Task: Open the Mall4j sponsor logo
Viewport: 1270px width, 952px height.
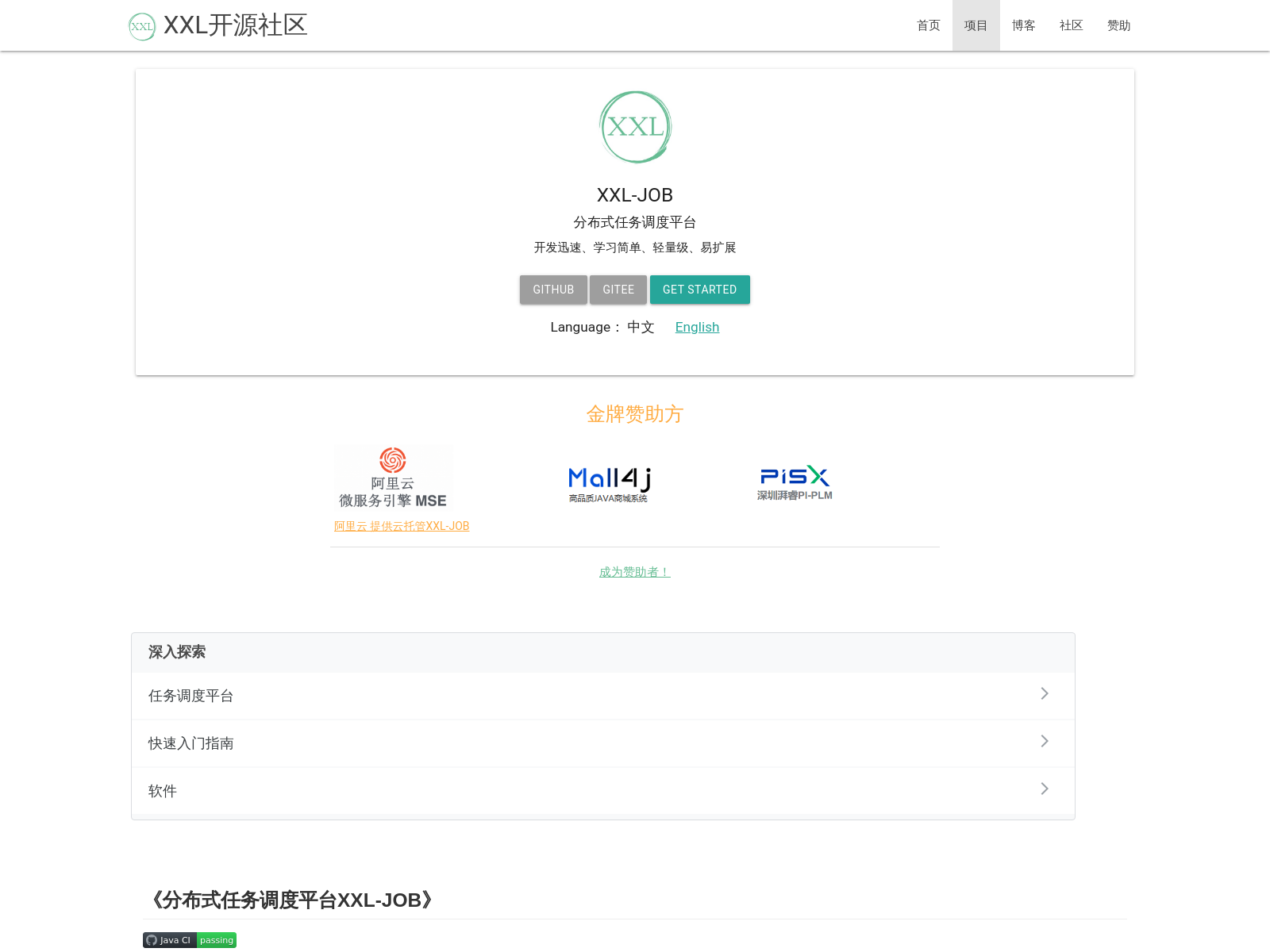Action: click(x=609, y=484)
